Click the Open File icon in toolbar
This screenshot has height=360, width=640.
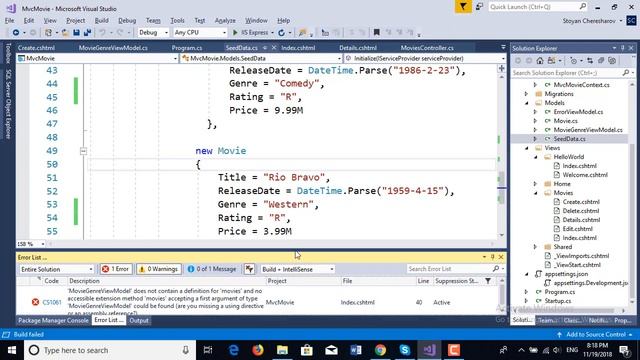(x=65, y=32)
